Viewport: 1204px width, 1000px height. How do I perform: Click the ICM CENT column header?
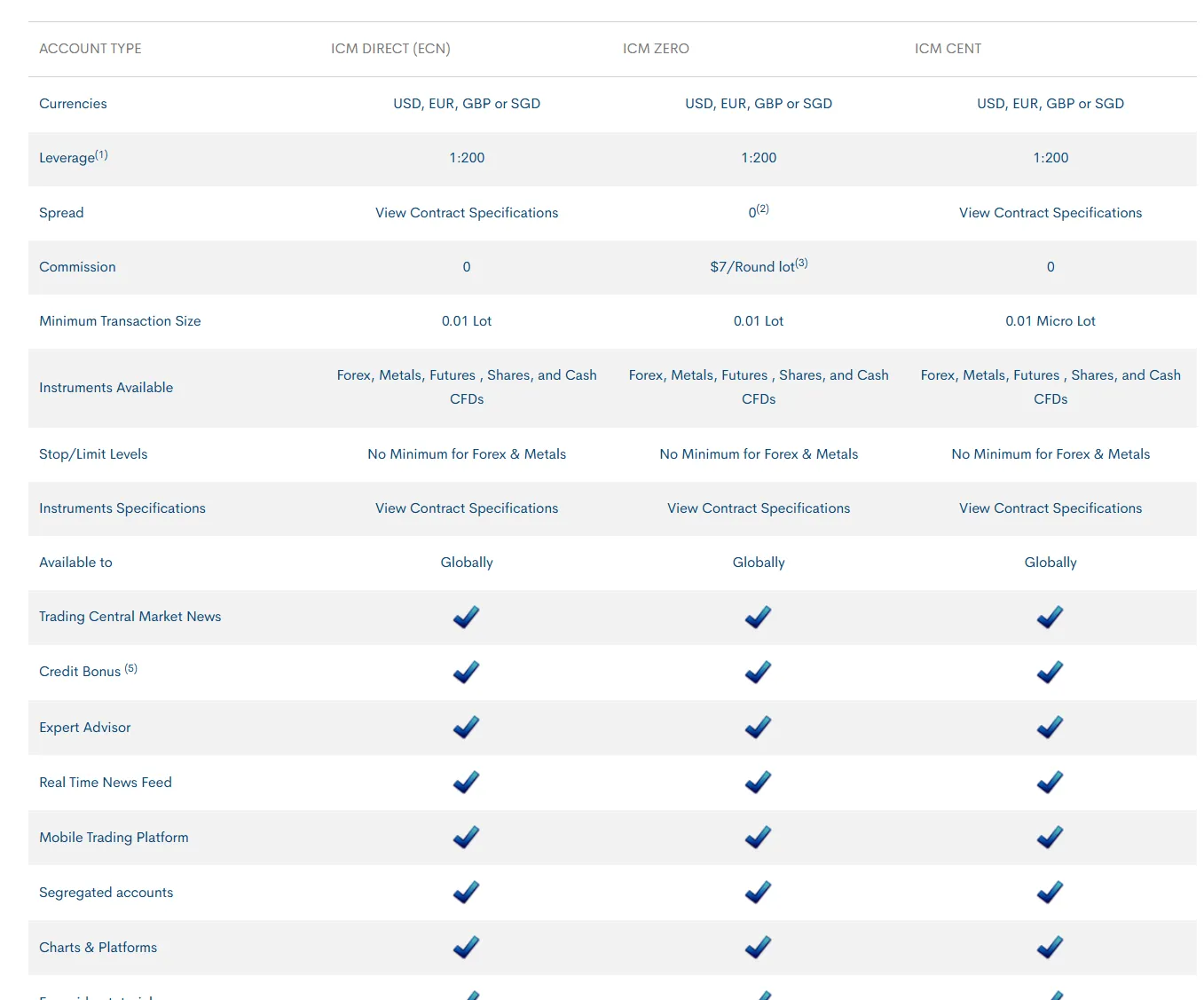pos(948,49)
